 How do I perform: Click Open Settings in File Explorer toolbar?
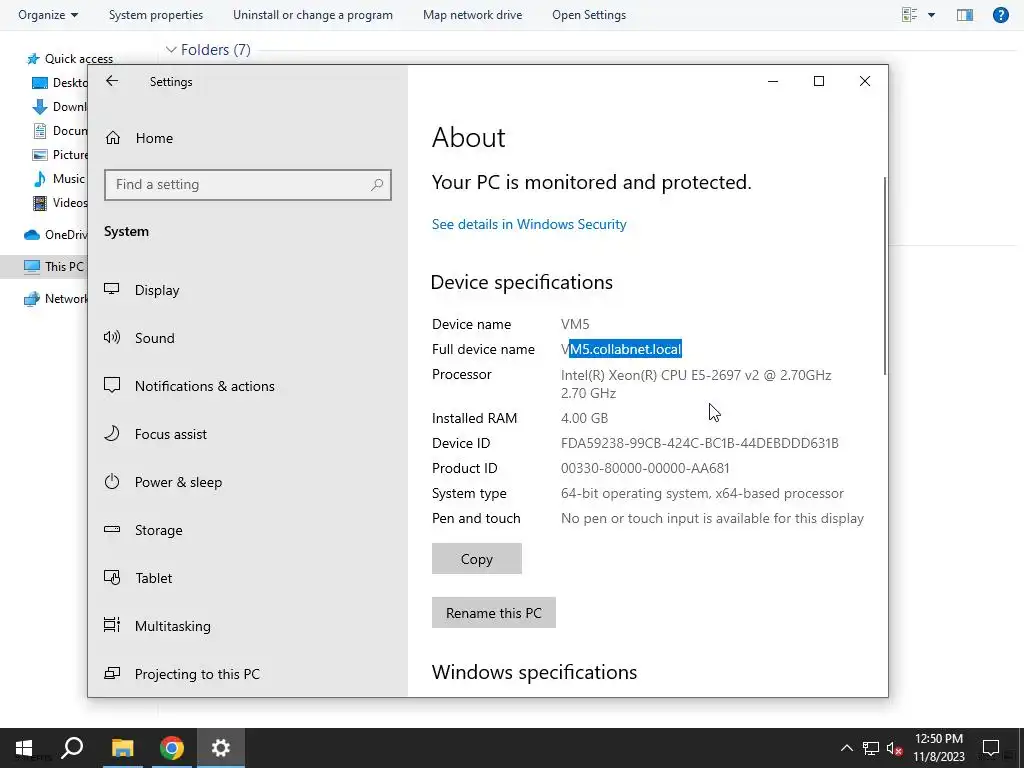coord(589,15)
